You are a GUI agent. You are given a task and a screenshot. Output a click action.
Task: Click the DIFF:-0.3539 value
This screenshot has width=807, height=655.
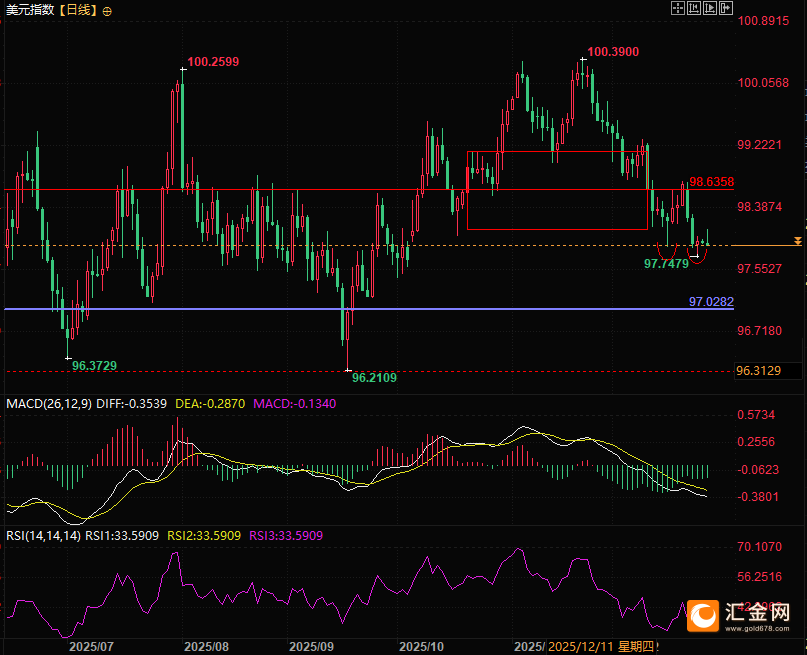[132, 403]
